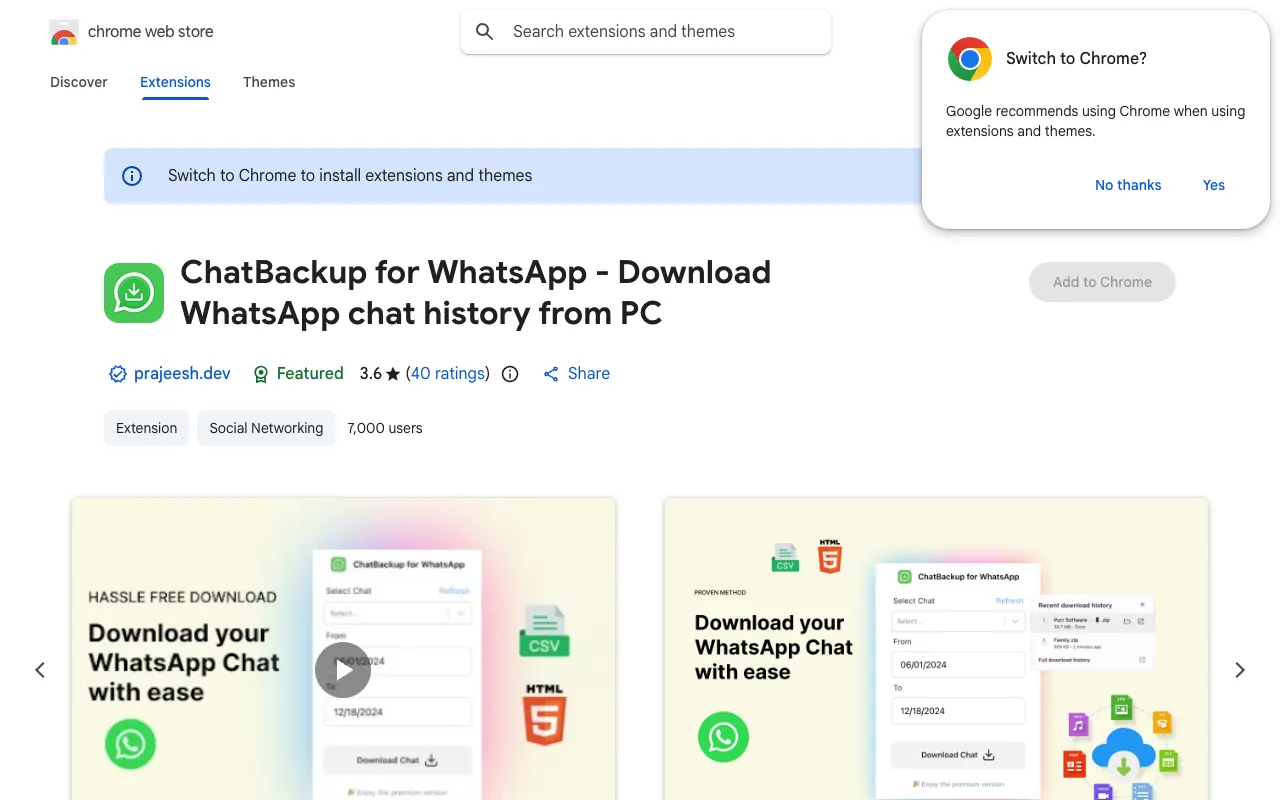Open the prajeesh.dev developer link
The width and height of the screenshot is (1280, 800).
point(182,374)
